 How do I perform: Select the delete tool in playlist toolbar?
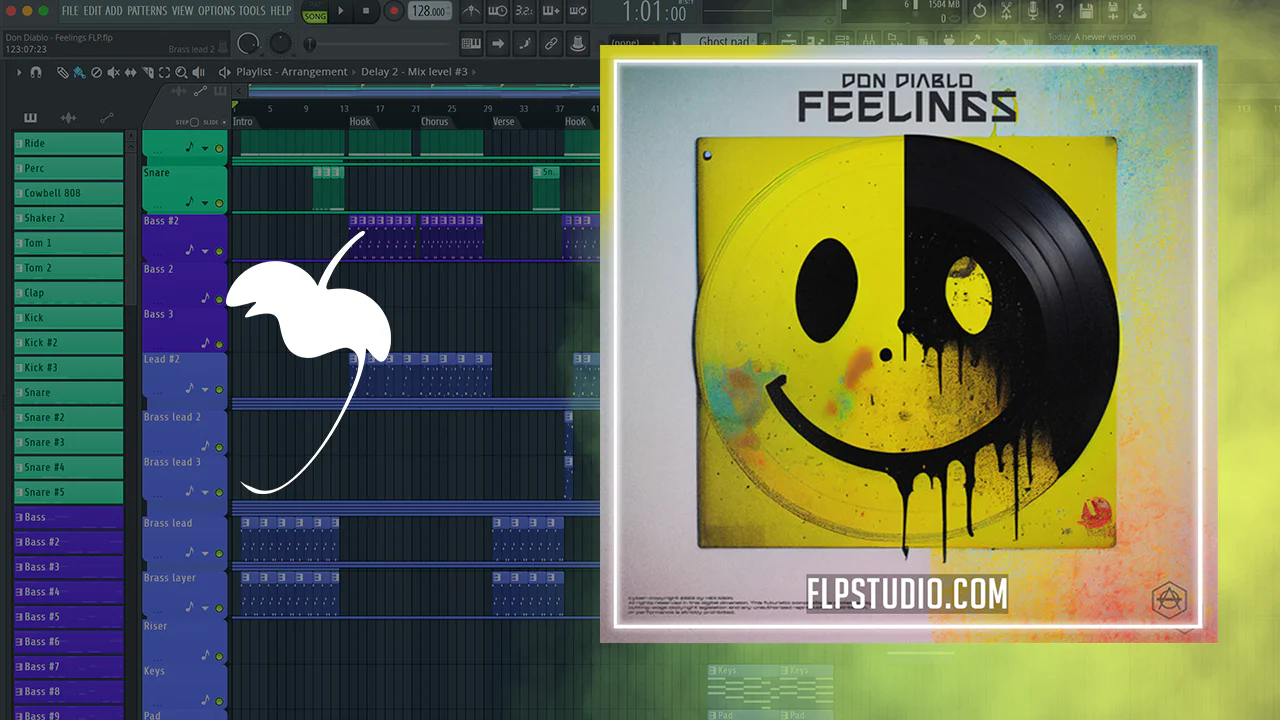[x=96, y=72]
